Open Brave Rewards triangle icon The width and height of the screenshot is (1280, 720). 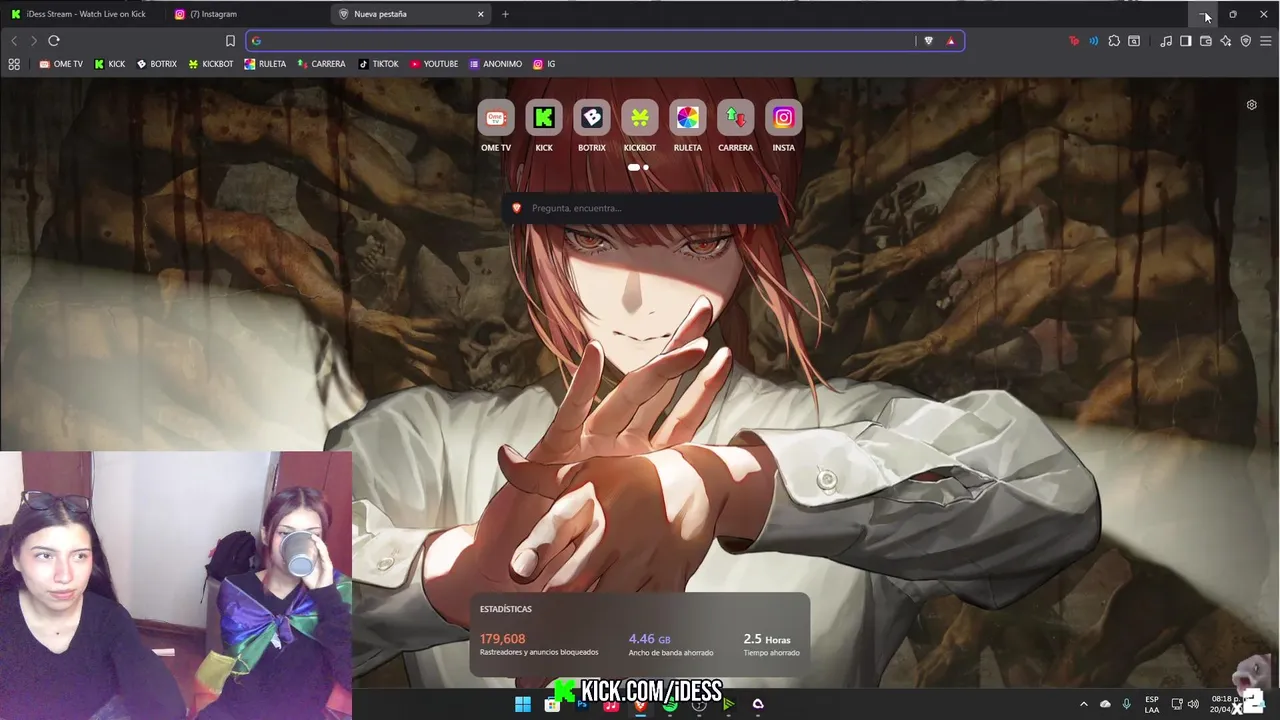950,41
